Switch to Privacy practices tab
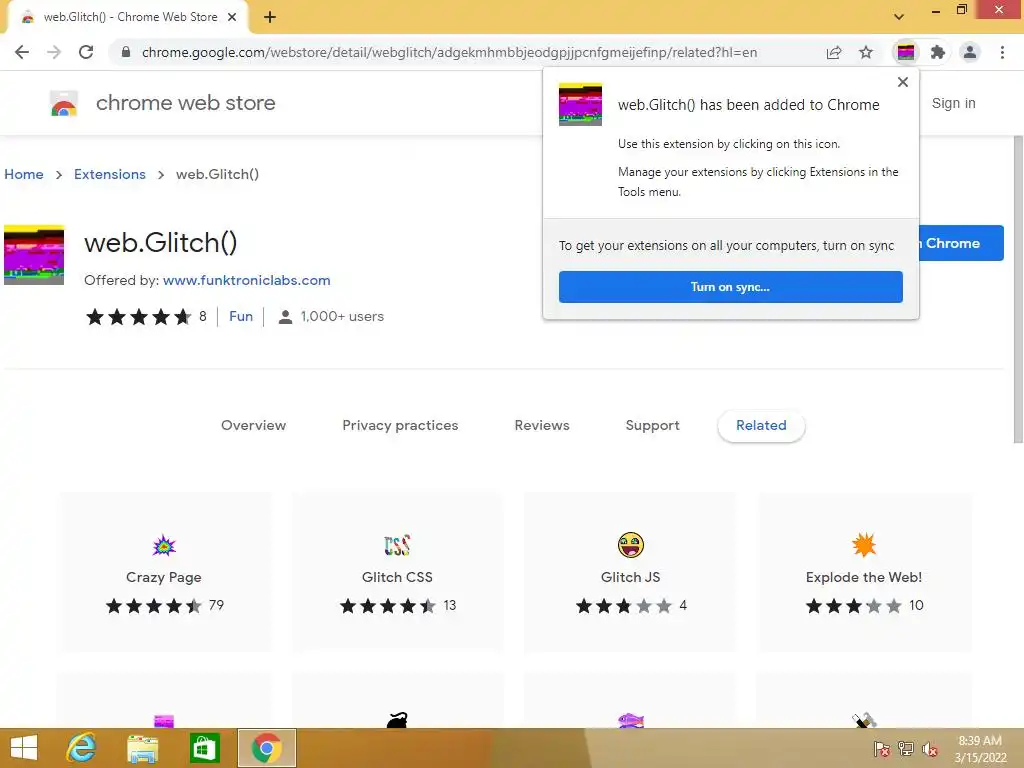 400,425
